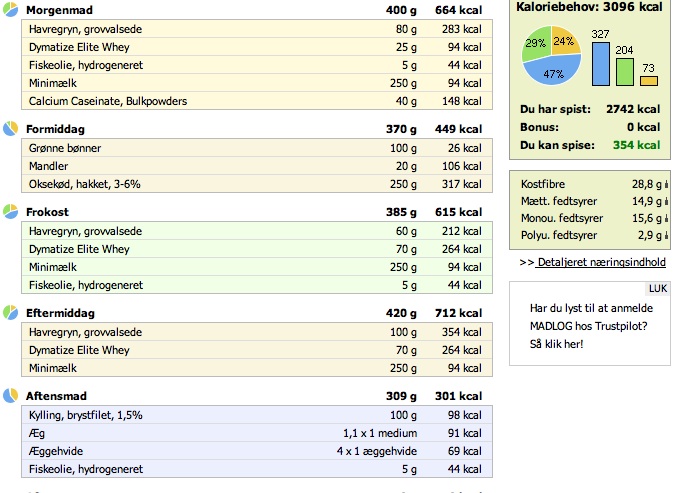Close the Trustpilot box with LUK
The height and width of the screenshot is (493, 678).
(x=658, y=288)
